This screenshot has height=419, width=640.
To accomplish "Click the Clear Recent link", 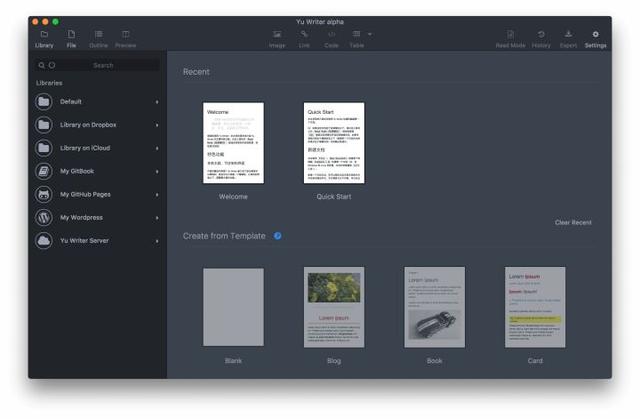I will [573, 222].
